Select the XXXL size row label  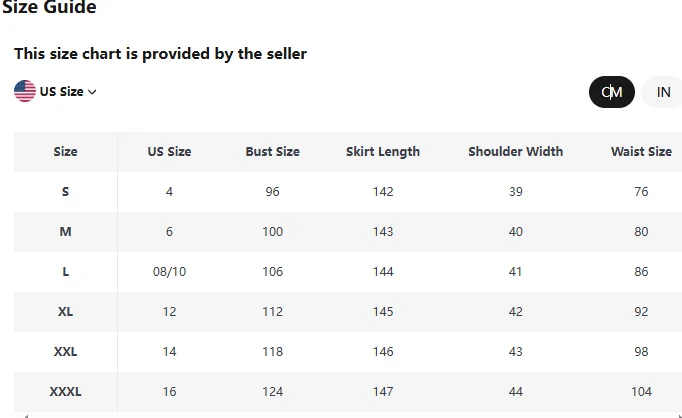[65, 391]
